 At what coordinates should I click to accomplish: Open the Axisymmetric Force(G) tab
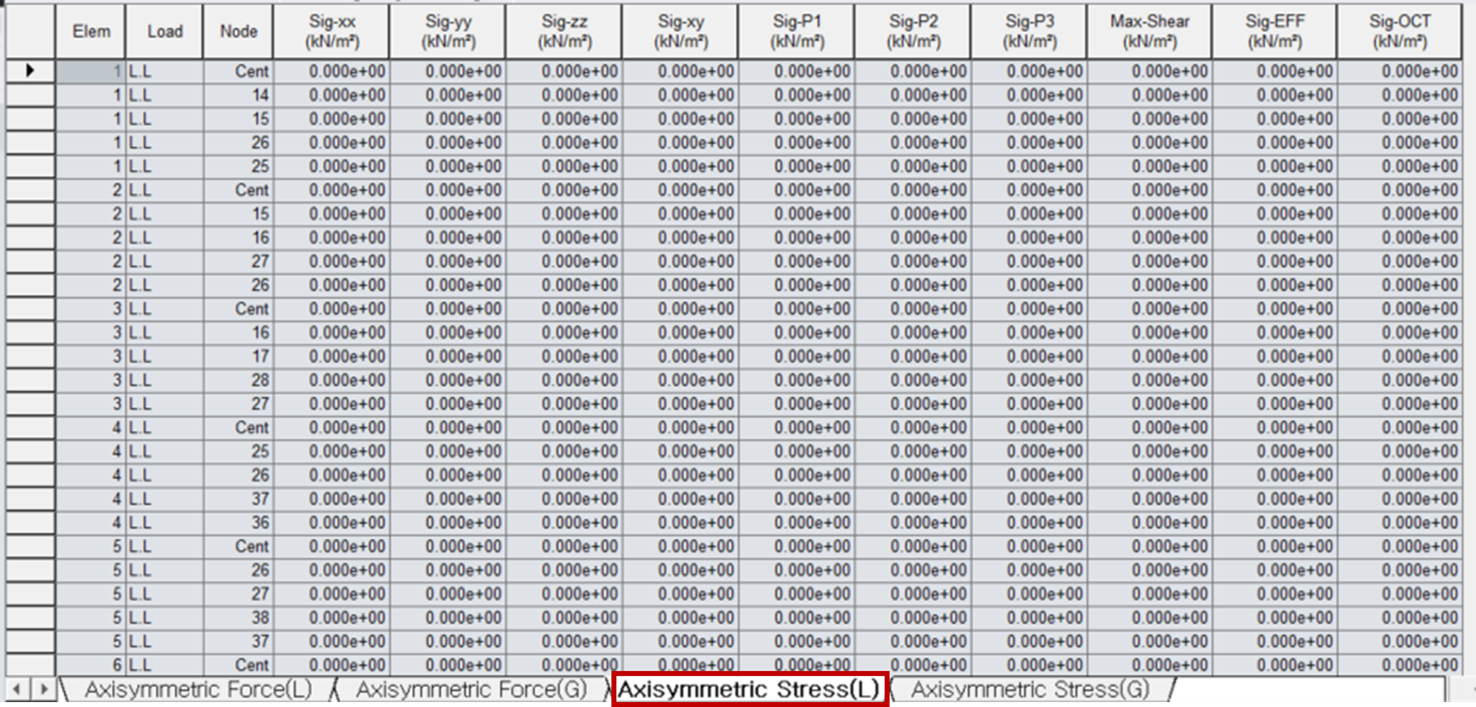470,689
